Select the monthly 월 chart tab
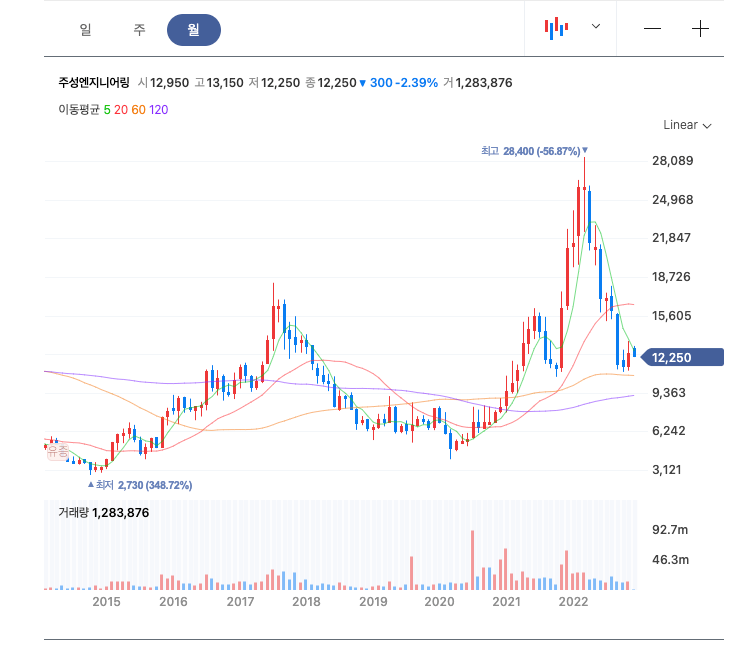 194,30
